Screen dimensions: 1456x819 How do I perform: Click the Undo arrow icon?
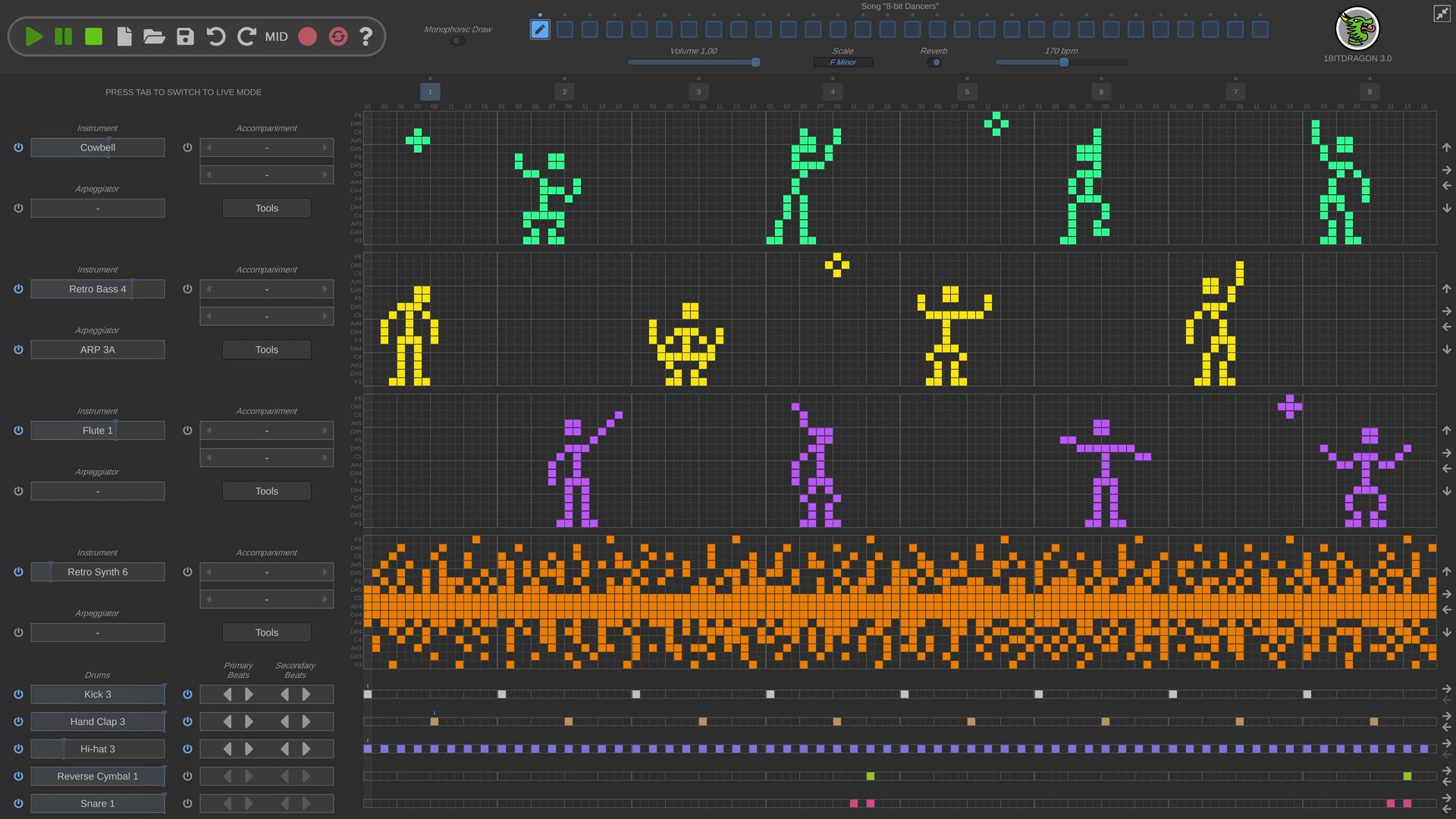tap(216, 36)
